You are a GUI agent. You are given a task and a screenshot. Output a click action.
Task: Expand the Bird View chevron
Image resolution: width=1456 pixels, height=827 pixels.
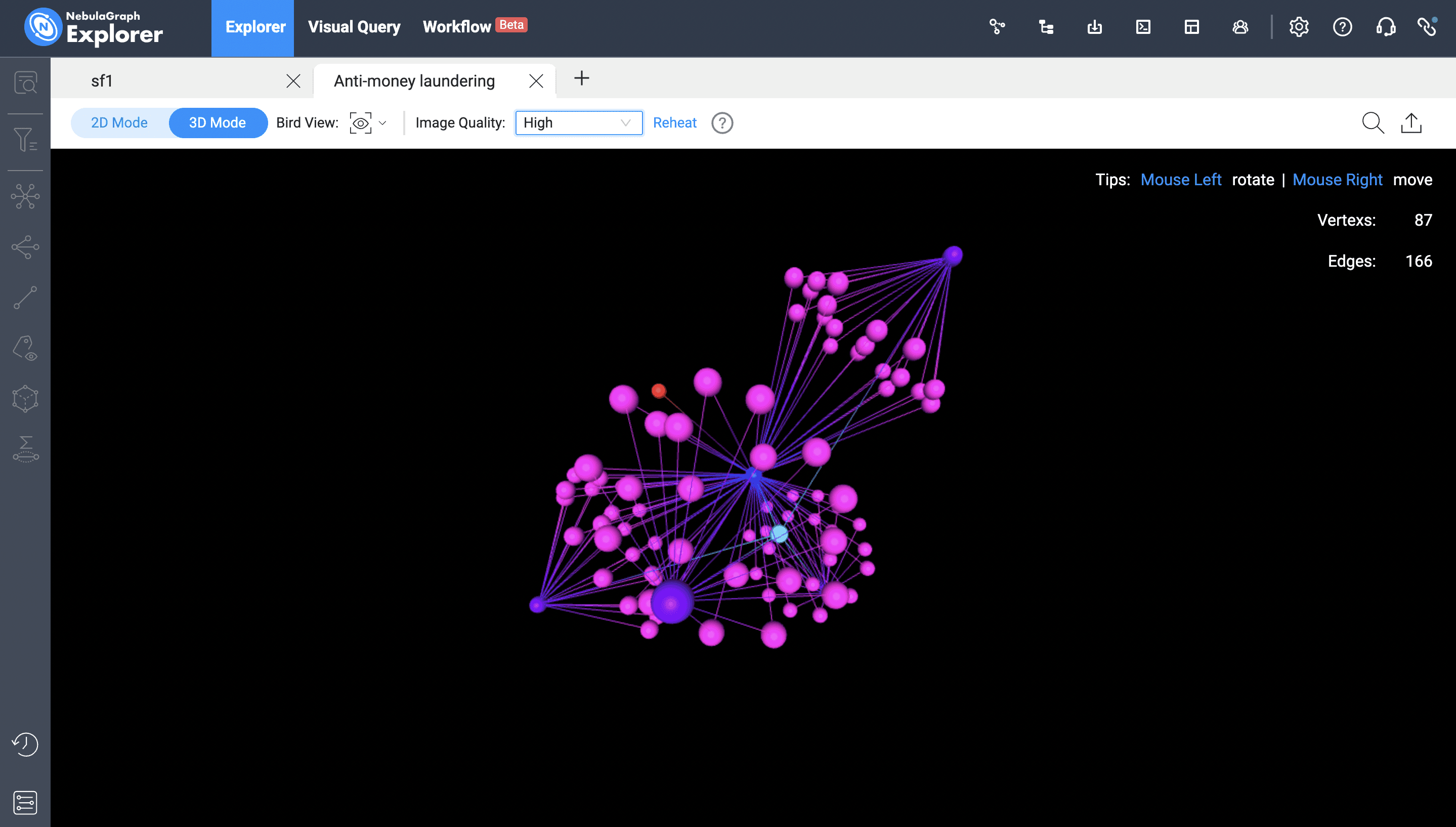point(382,122)
